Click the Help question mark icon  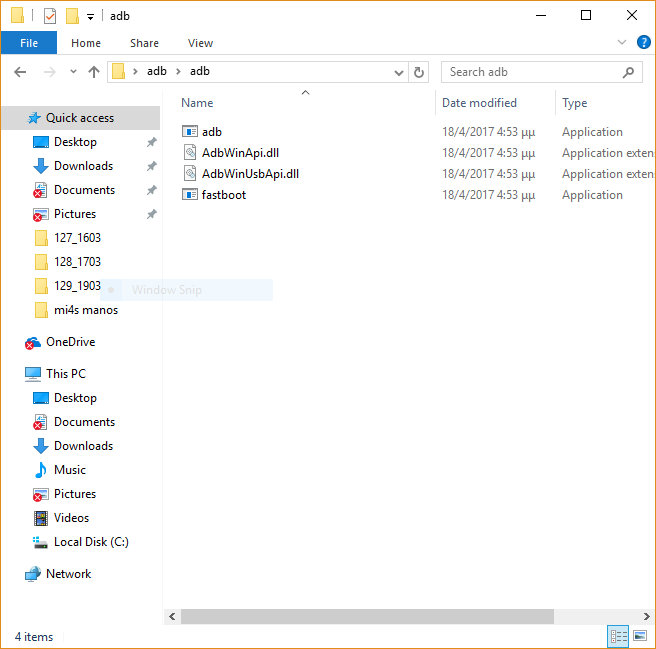click(641, 43)
